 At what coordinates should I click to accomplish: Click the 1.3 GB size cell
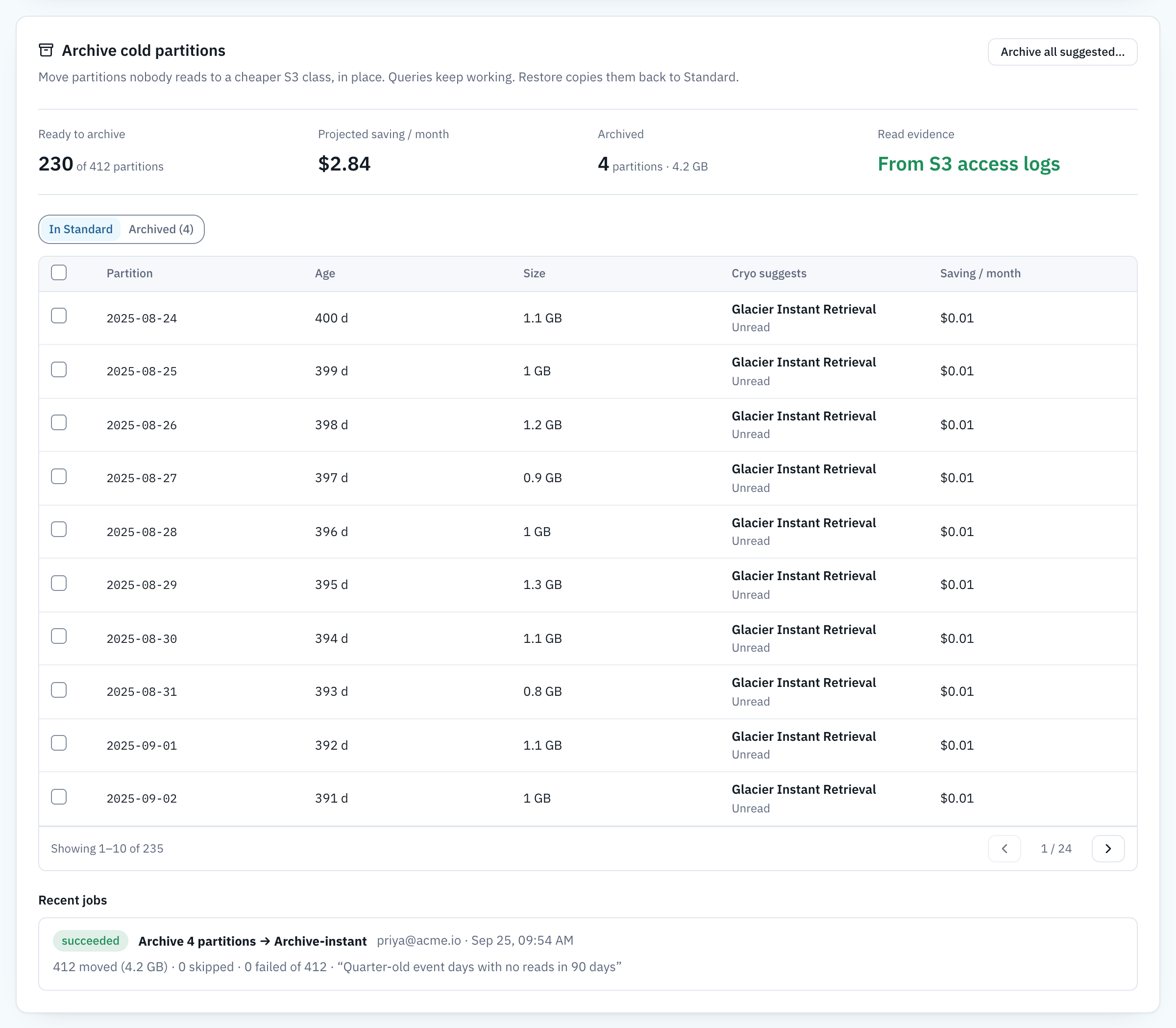click(x=542, y=585)
